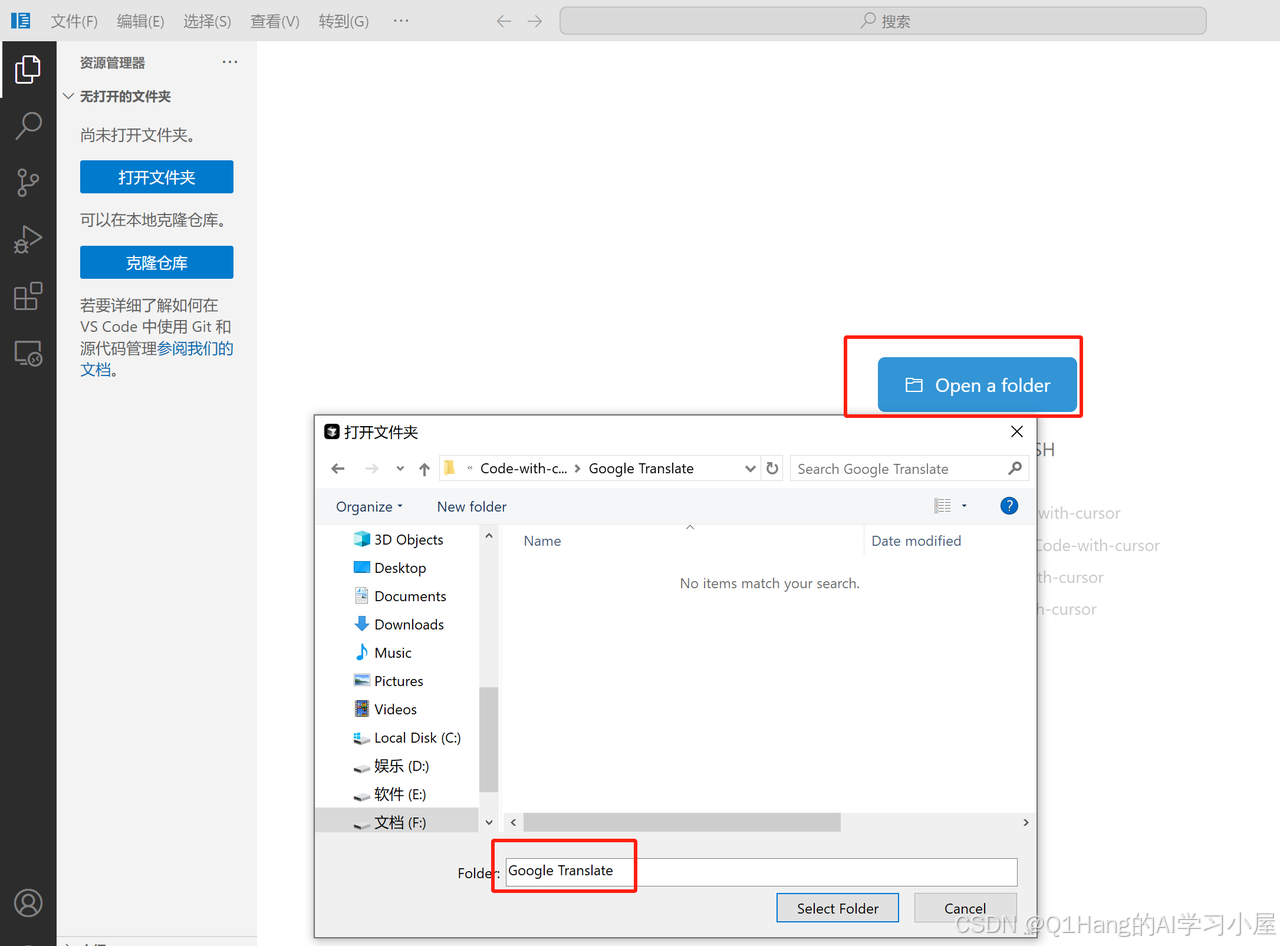Open the Accounts menu icon
The height and width of the screenshot is (946, 1280).
click(x=28, y=903)
